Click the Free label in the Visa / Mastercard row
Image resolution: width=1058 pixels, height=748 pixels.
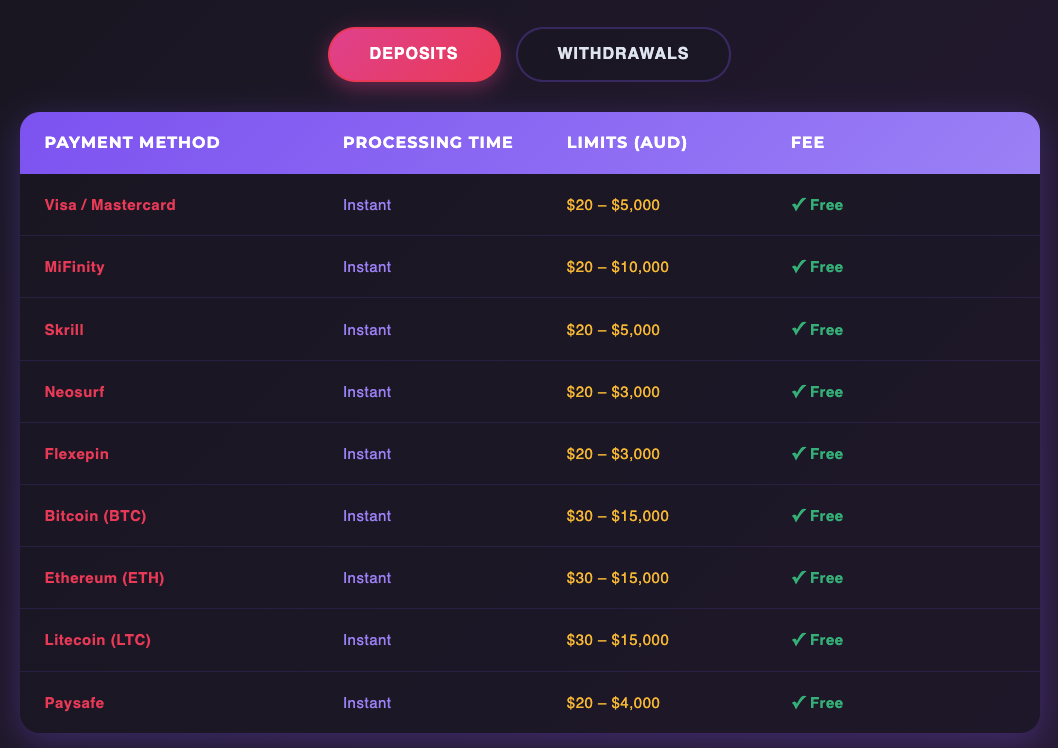coord(827,205)
